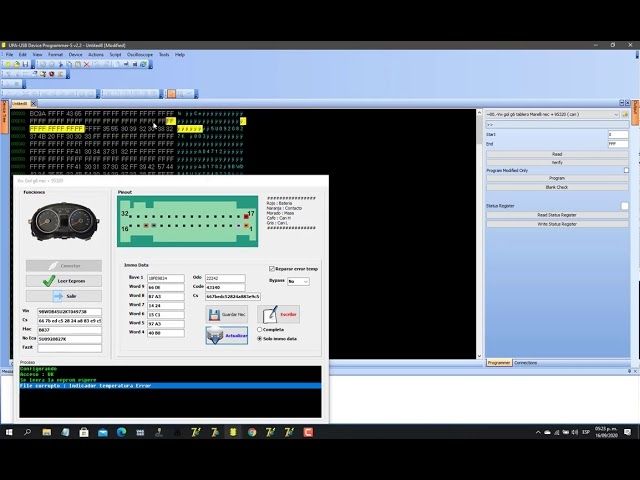Select the 'File corrupto' log line

[x=170, y=386]
